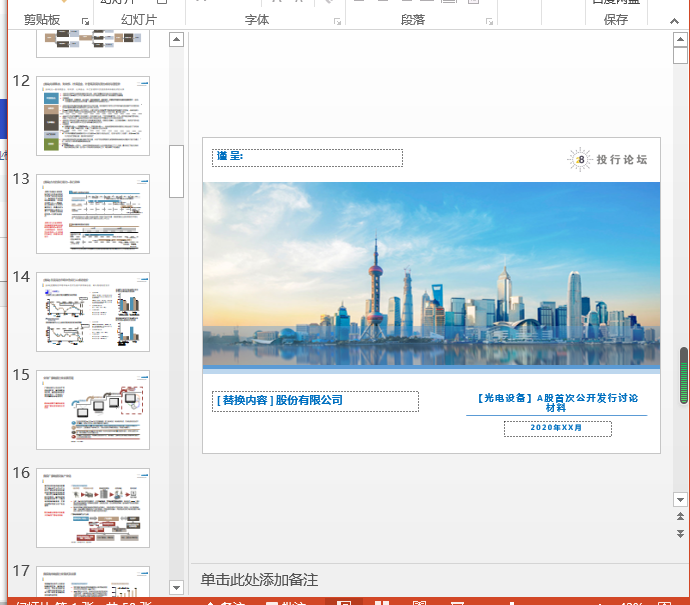Go to previous slide with double-up arrow
Image resolution: width=690 pixels, height=605 pixels.
tap(681, 515)
